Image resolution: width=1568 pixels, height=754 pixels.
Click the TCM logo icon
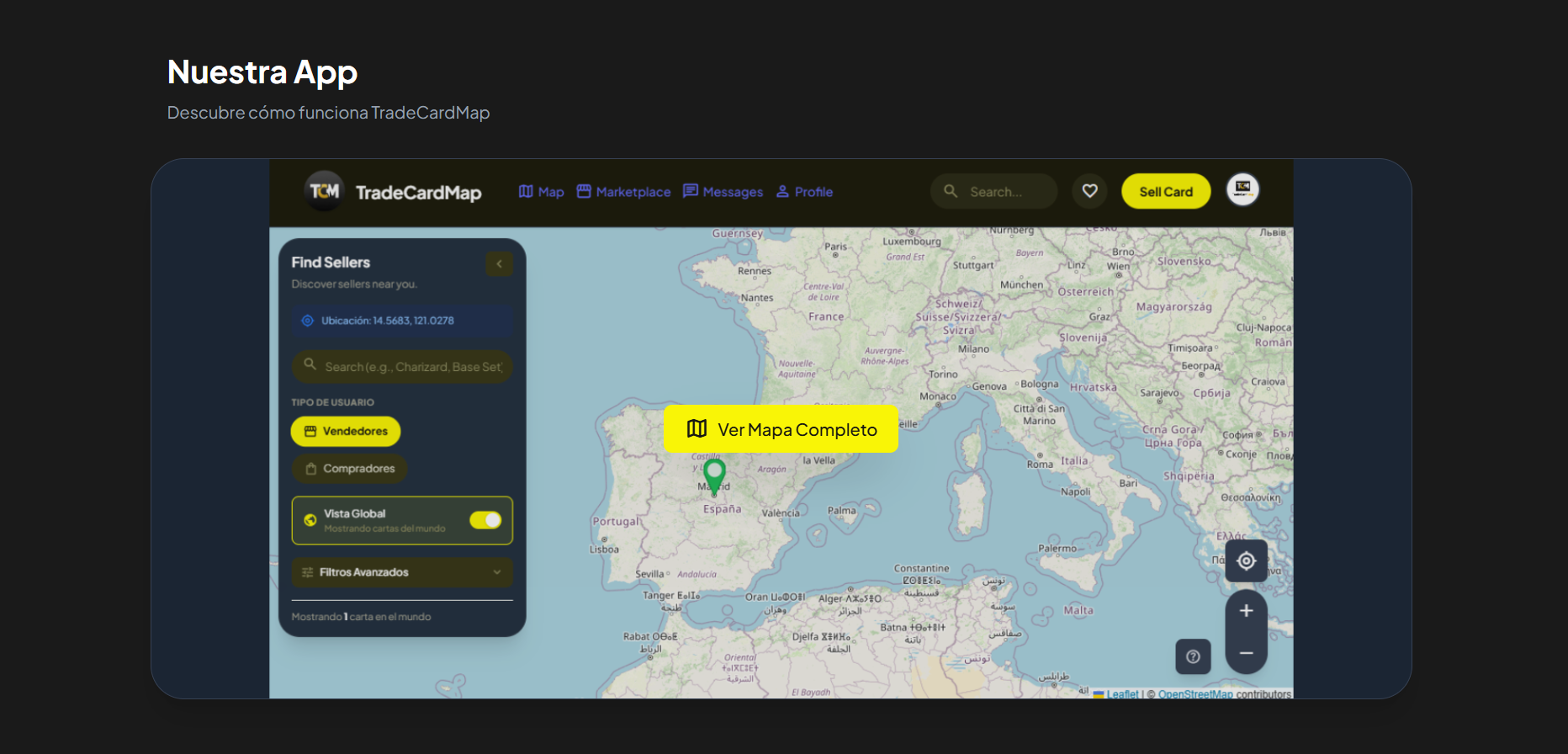click(324, 191)
